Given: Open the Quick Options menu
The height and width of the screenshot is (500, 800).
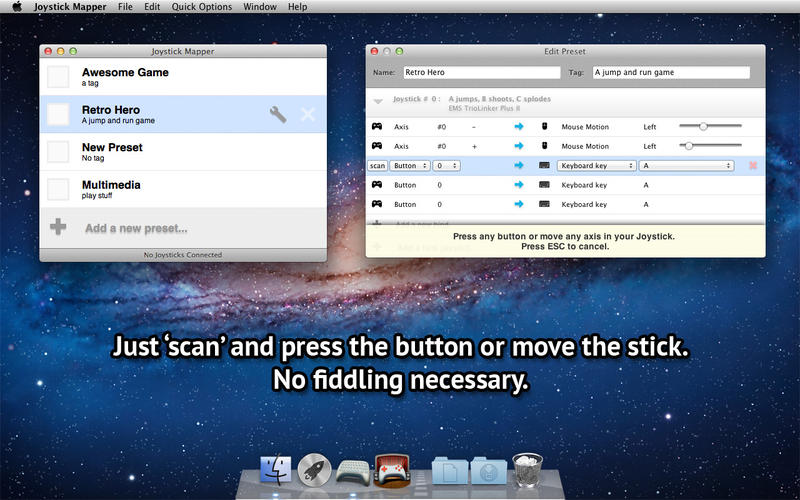Looking at the screenshot, I should point(201,7).
